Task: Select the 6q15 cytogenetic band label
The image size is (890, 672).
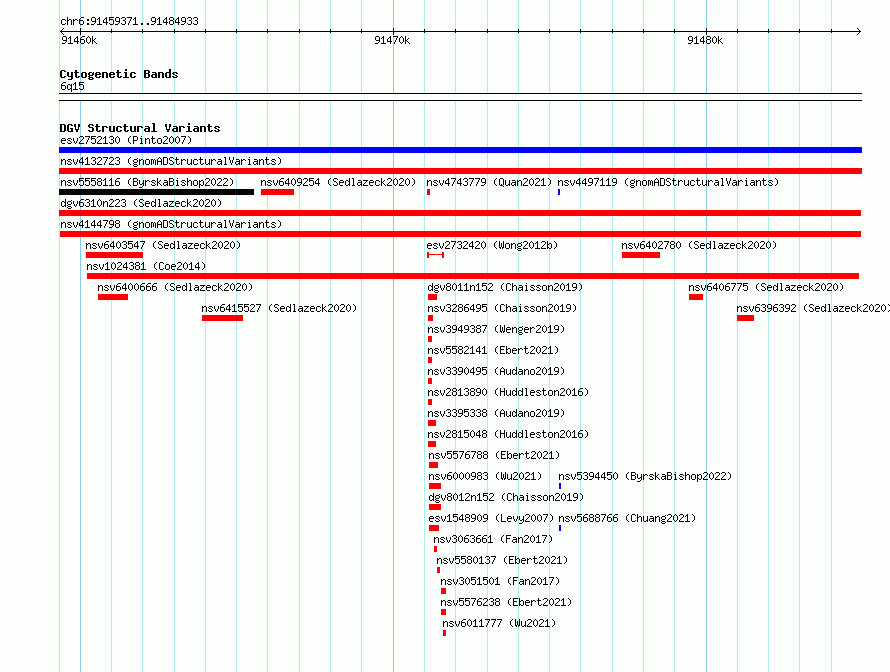Action: click(x=72, y=86)
